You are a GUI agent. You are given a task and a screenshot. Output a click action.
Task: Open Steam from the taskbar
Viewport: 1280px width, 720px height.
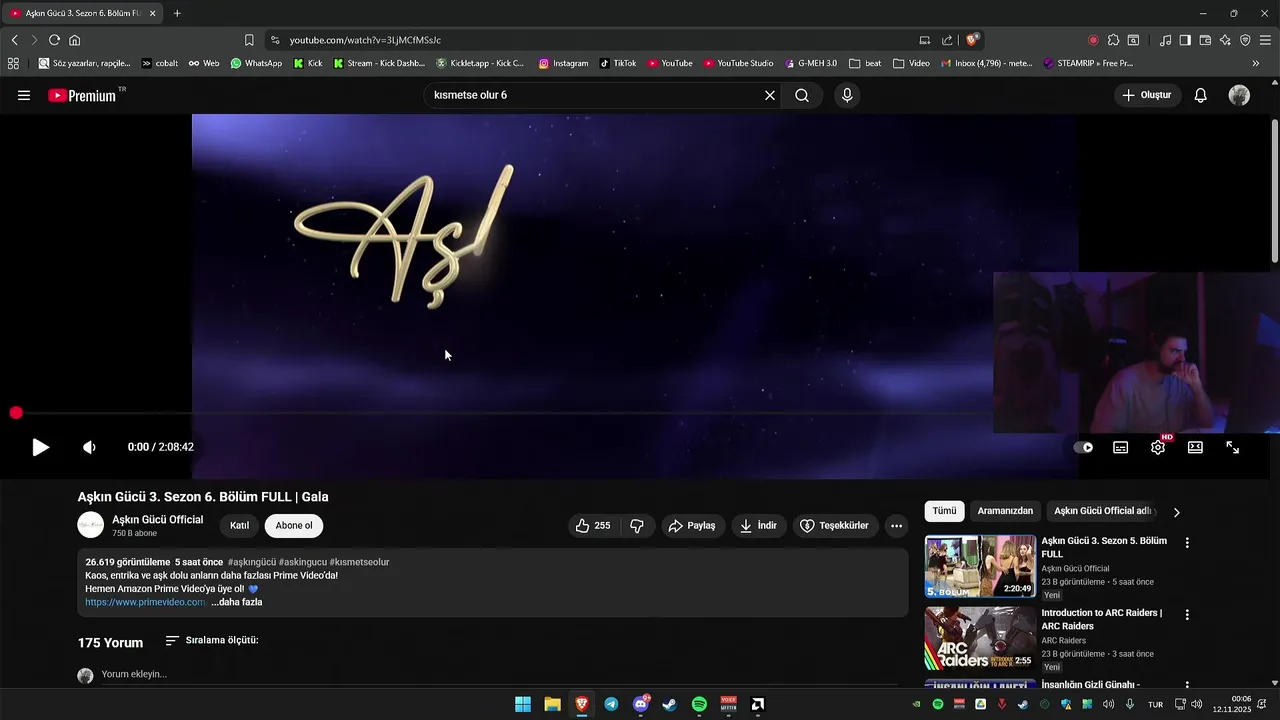click(670, 704)
